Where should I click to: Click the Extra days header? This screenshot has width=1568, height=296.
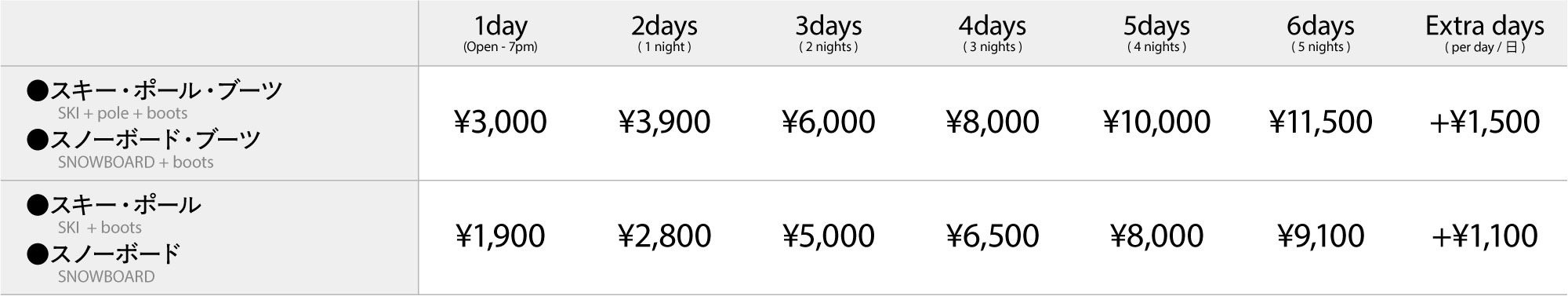coord(1484,34)
